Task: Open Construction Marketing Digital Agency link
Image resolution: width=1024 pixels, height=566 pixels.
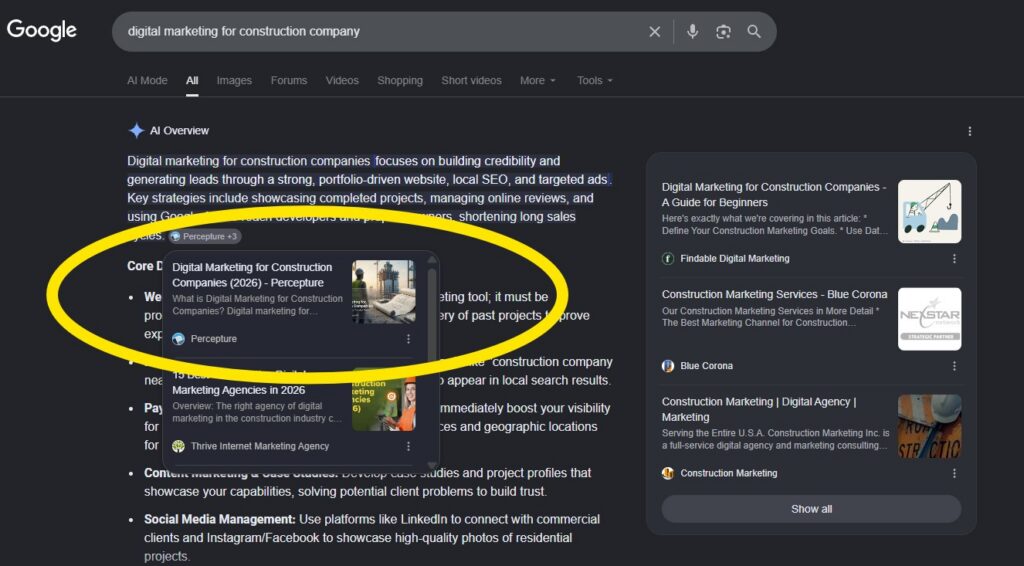Action: [759, 409]
